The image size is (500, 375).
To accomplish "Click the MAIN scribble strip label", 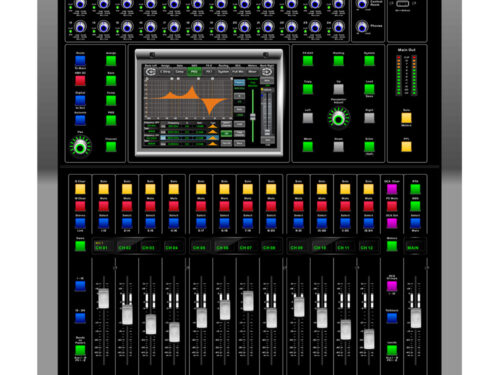I will point(413,248).
